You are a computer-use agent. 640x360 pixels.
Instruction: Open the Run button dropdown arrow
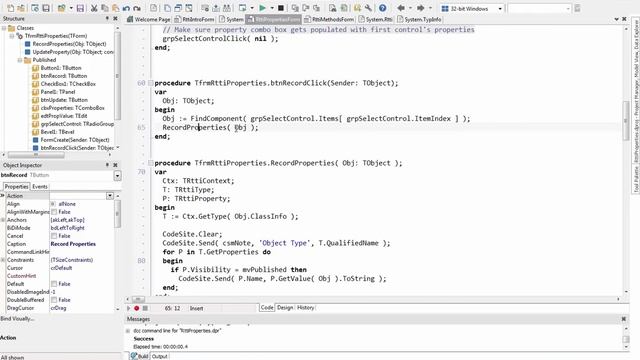coord(272,8)
